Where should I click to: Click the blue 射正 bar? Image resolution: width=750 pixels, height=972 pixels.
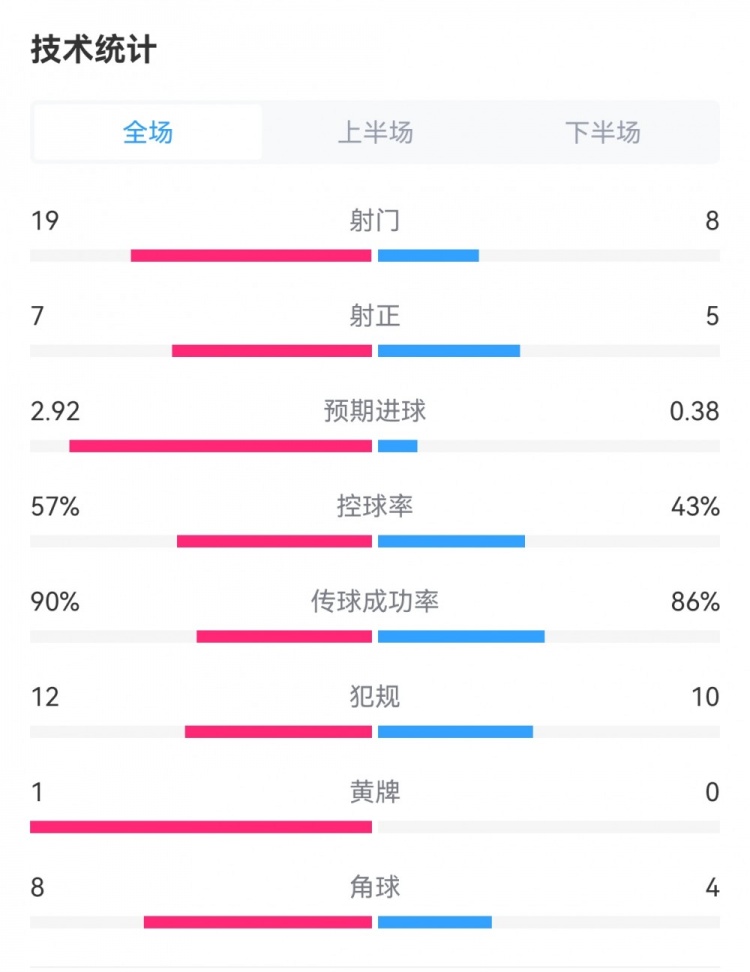click(x=449, y=351)
